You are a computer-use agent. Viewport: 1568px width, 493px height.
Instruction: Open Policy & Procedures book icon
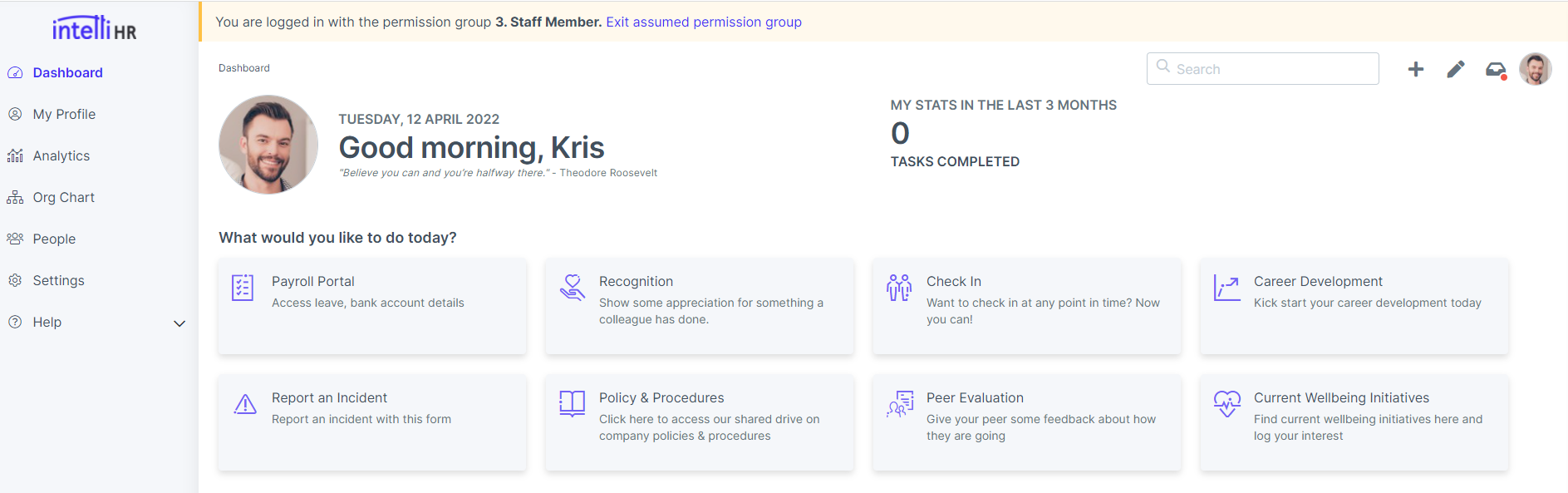click(572, 403)
